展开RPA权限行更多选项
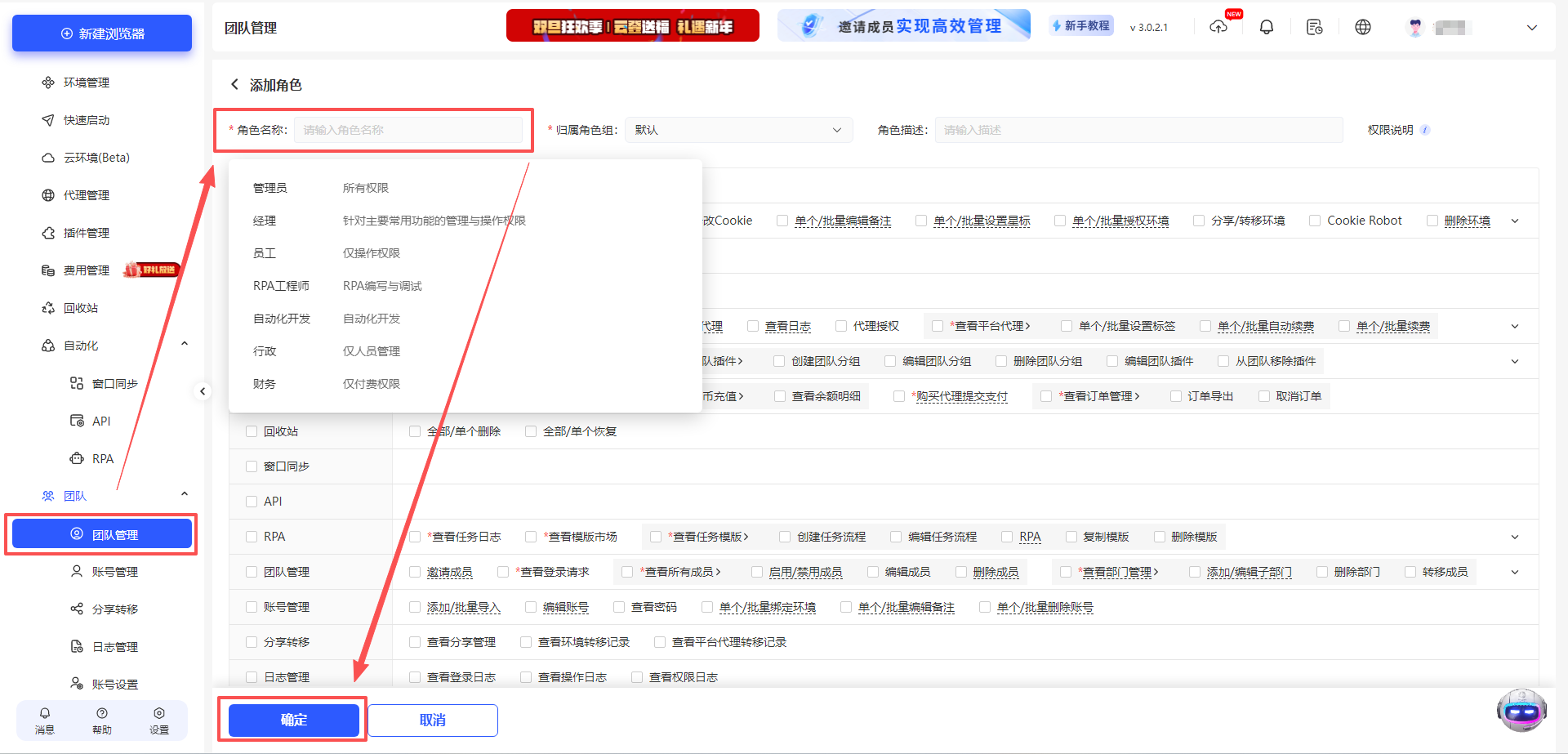 1515,537
